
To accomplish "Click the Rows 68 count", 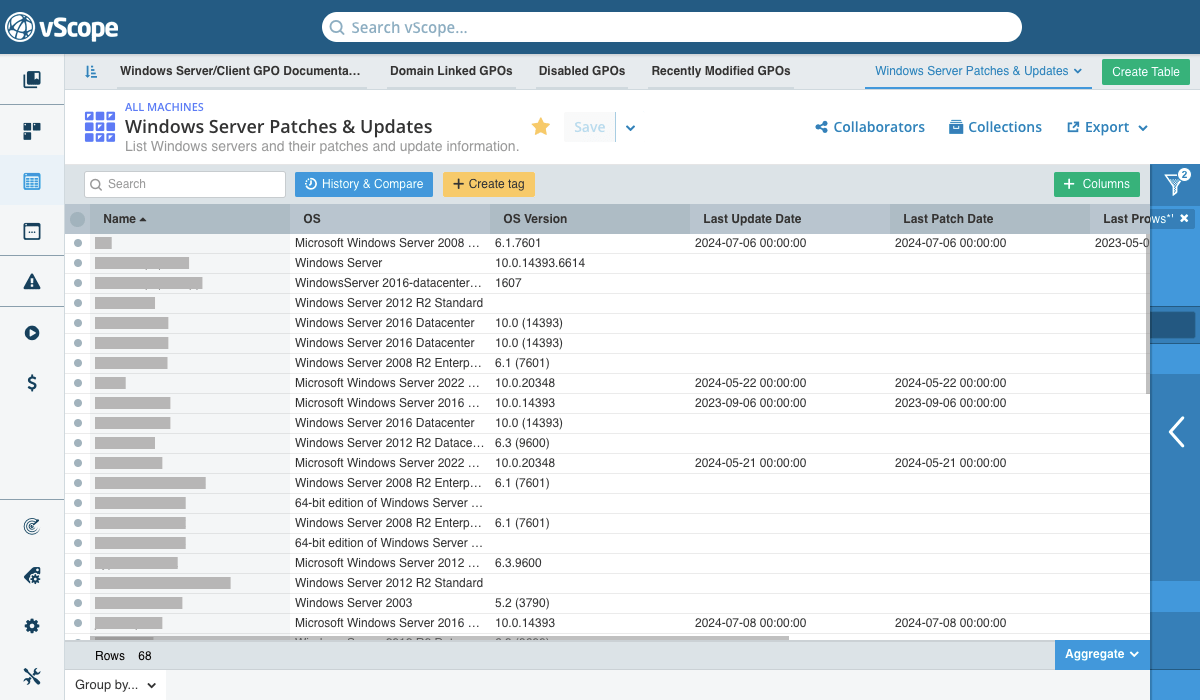I will click(x=123, y=656).
